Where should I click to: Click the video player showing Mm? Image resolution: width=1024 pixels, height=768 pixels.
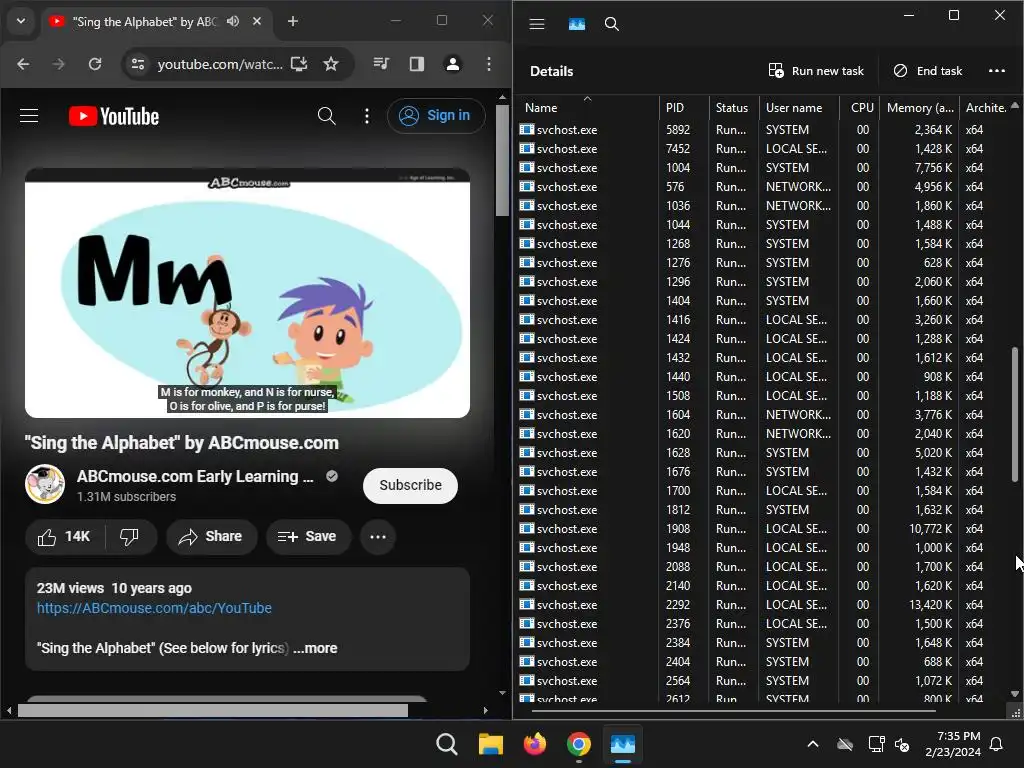click(248, 293)
